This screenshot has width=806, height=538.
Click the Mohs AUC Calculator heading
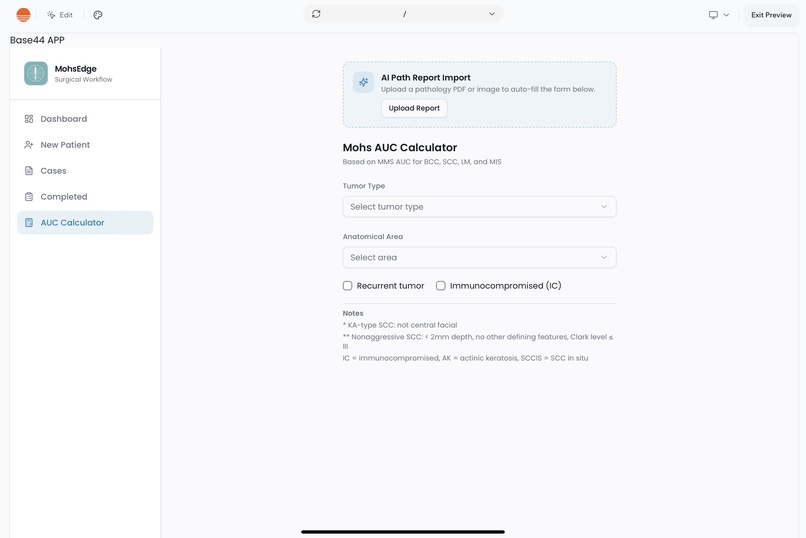click(400, 147)
